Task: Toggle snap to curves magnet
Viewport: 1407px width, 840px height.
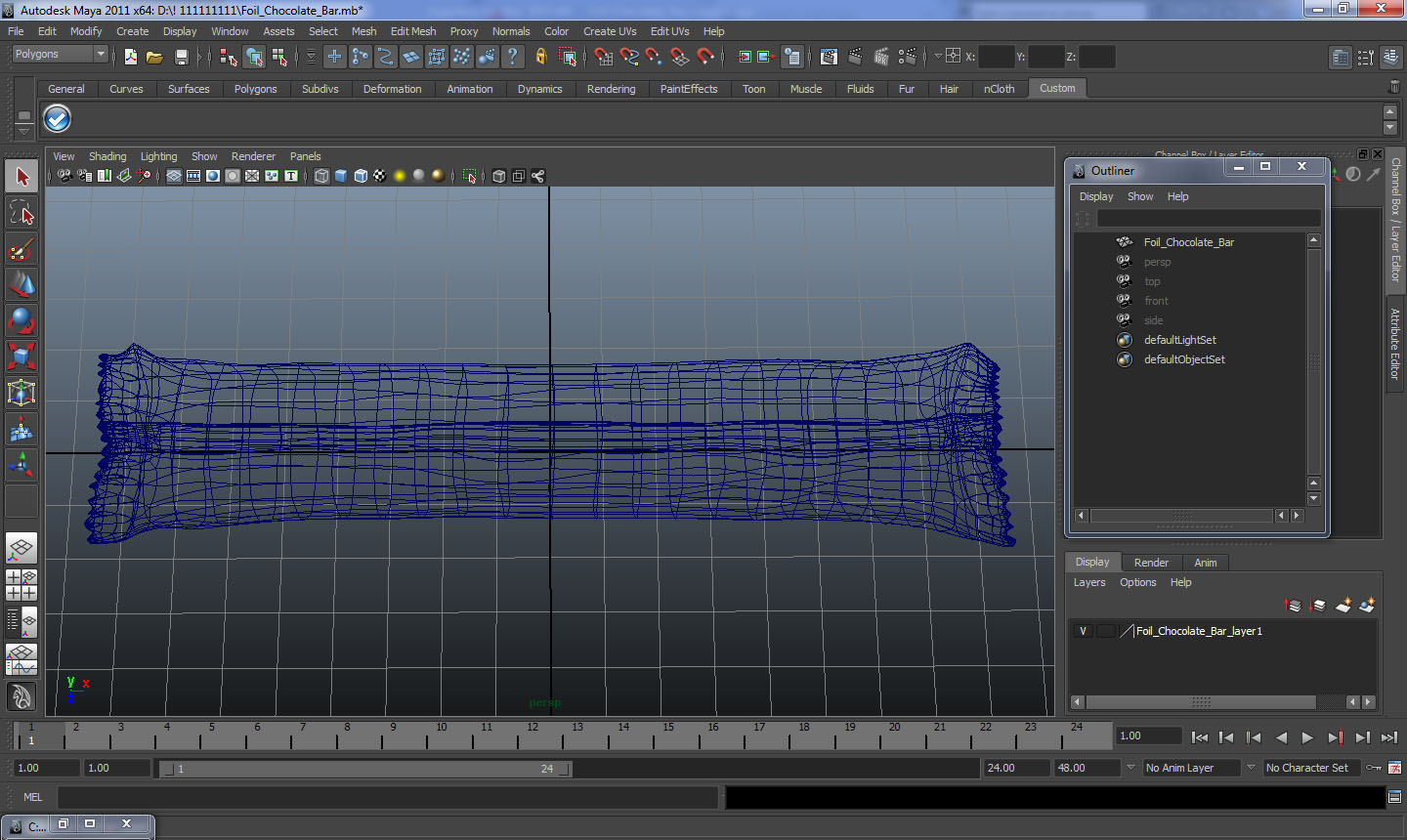Action: (x=629, y=57)
